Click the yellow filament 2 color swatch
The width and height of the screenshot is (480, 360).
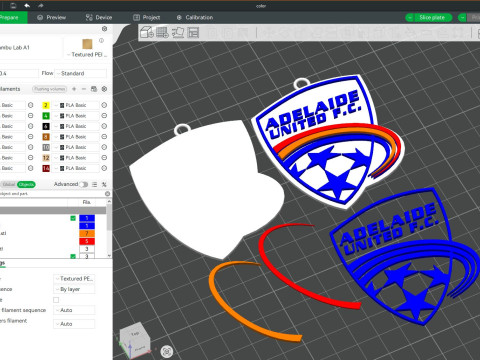46,105
